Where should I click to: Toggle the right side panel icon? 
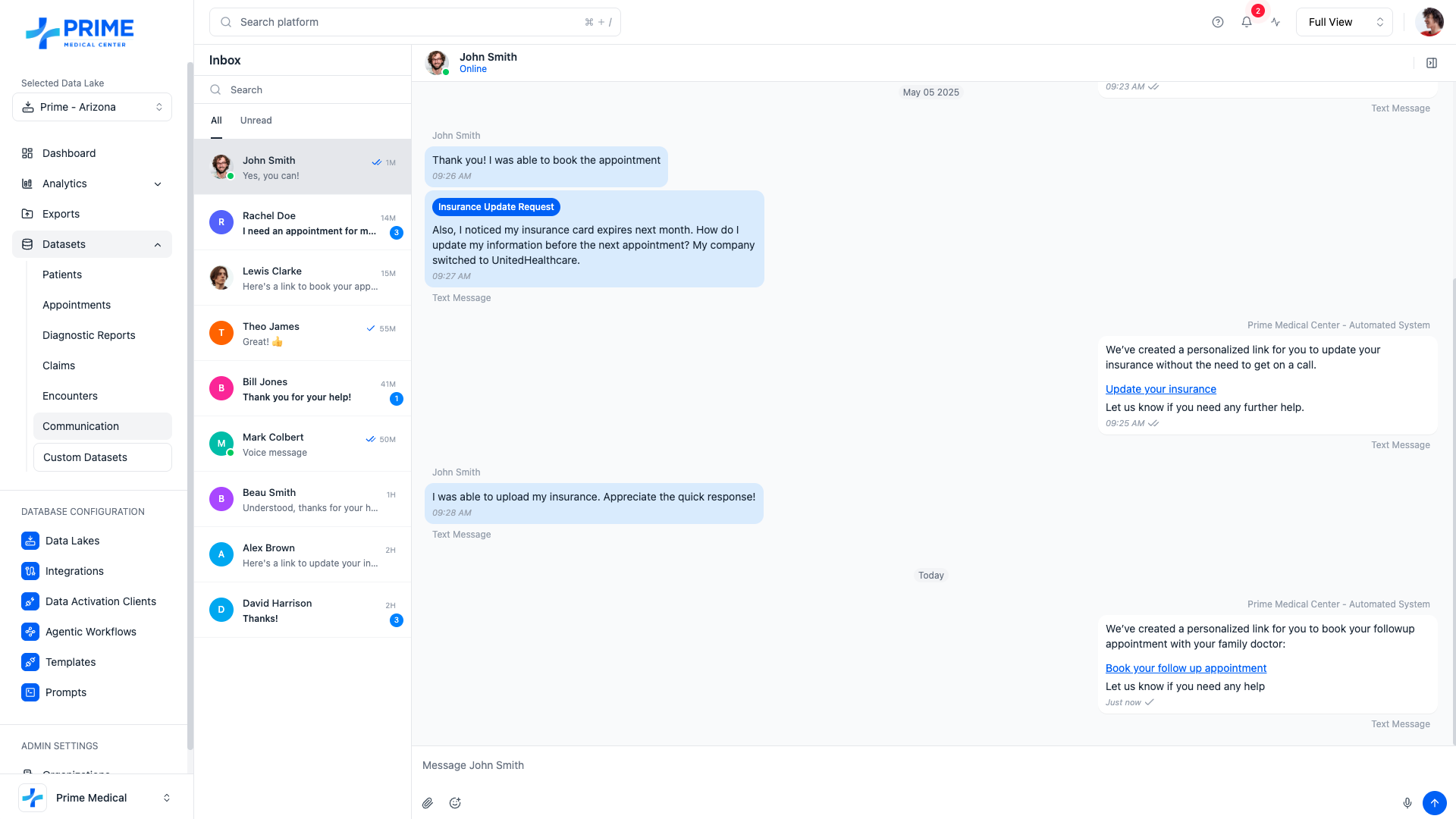(x=1432, y=63)
